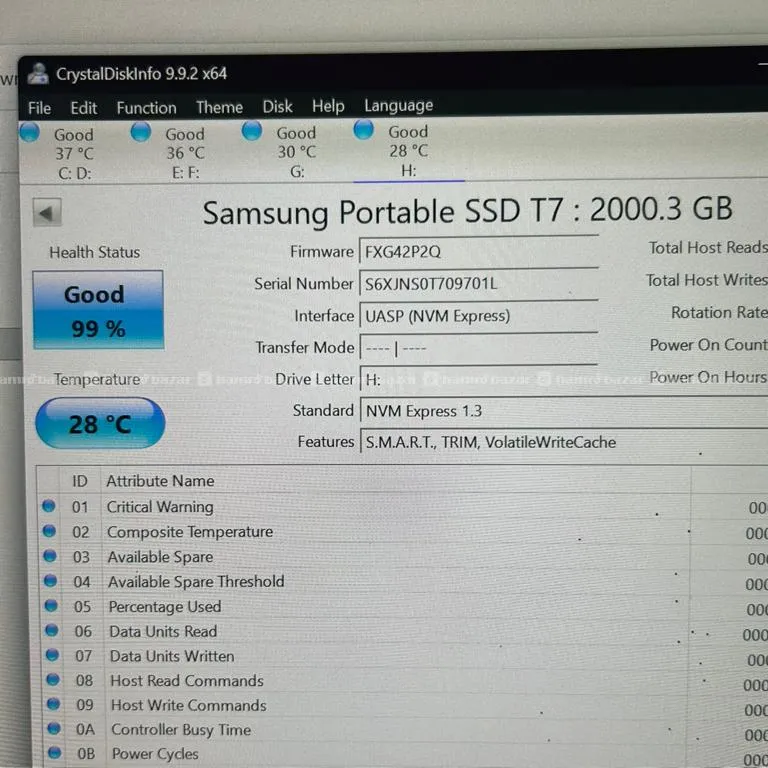Image resolution: width=768 pixels, height=768 pixels.
Task: Select the Power Cycles attribute row
Action: pyautogui.click(x=405, y=754)
